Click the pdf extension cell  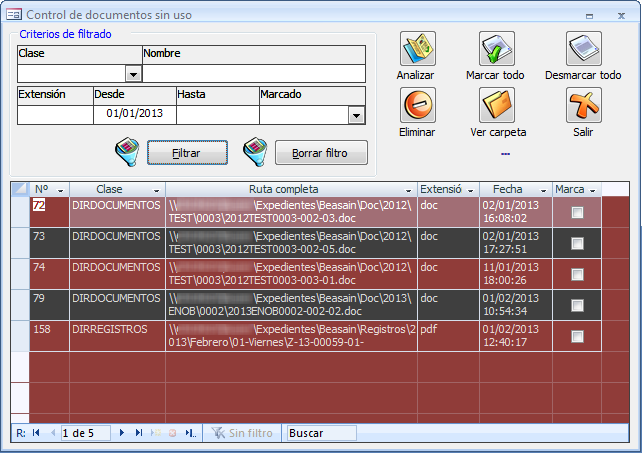tap(448, 336)
